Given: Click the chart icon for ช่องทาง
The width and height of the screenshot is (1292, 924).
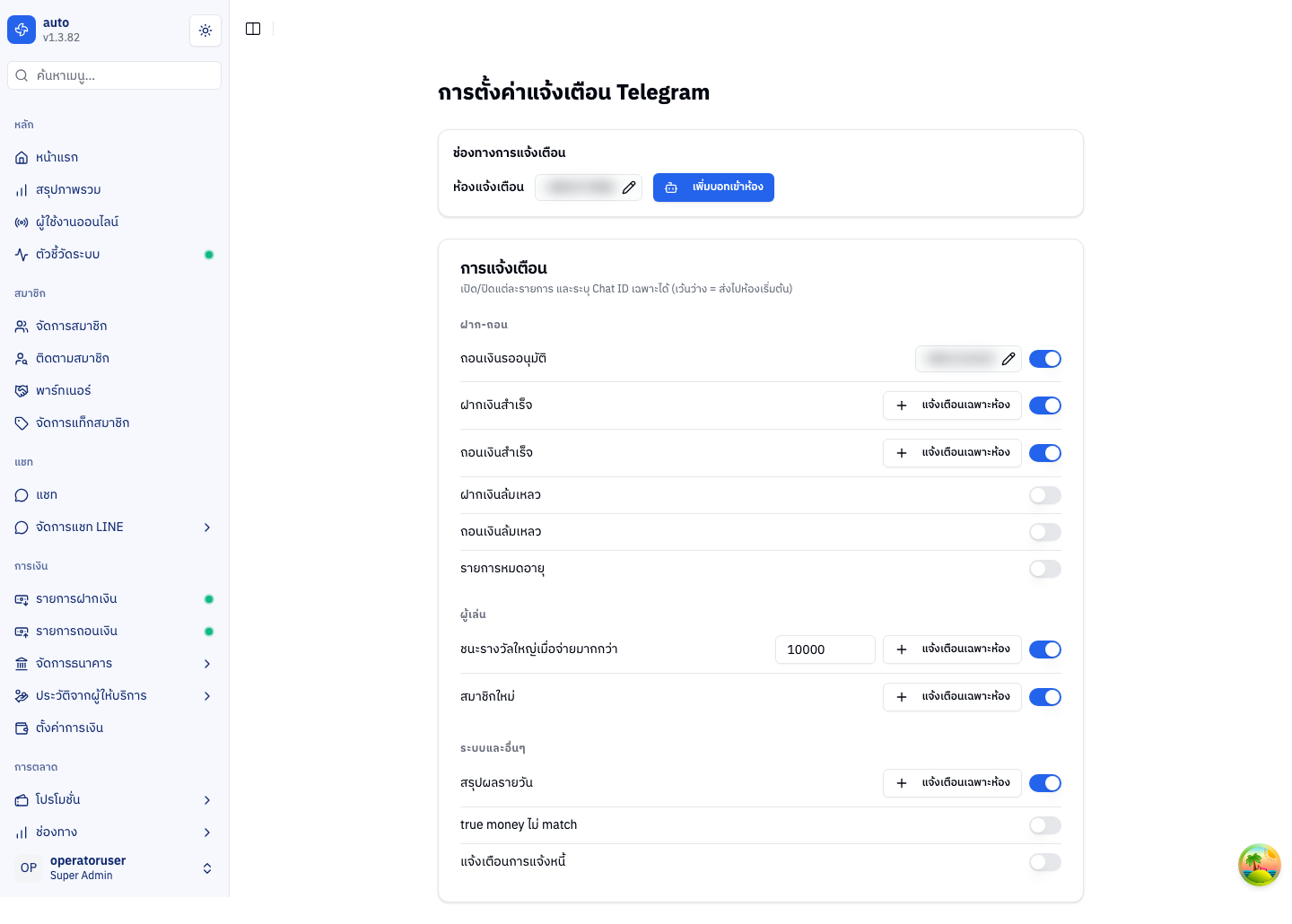Looking at the screenshot, I should pyautogui.click(x=22, y=832).
